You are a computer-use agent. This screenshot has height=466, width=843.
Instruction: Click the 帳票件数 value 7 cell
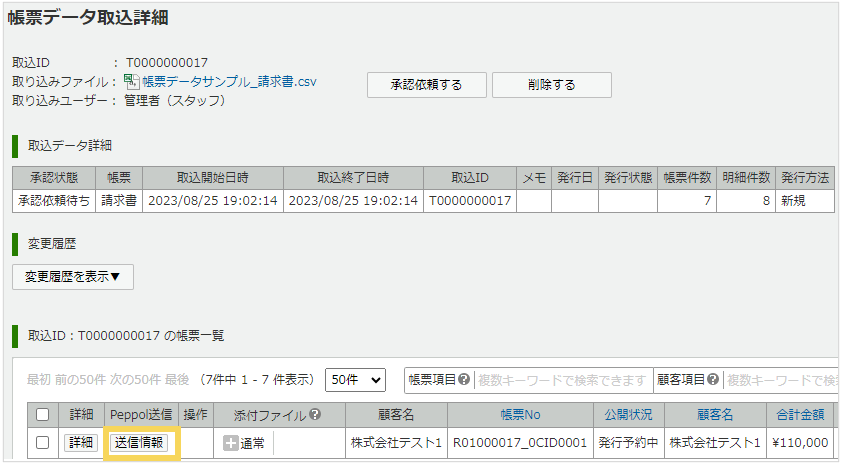[x=687, y=201]
